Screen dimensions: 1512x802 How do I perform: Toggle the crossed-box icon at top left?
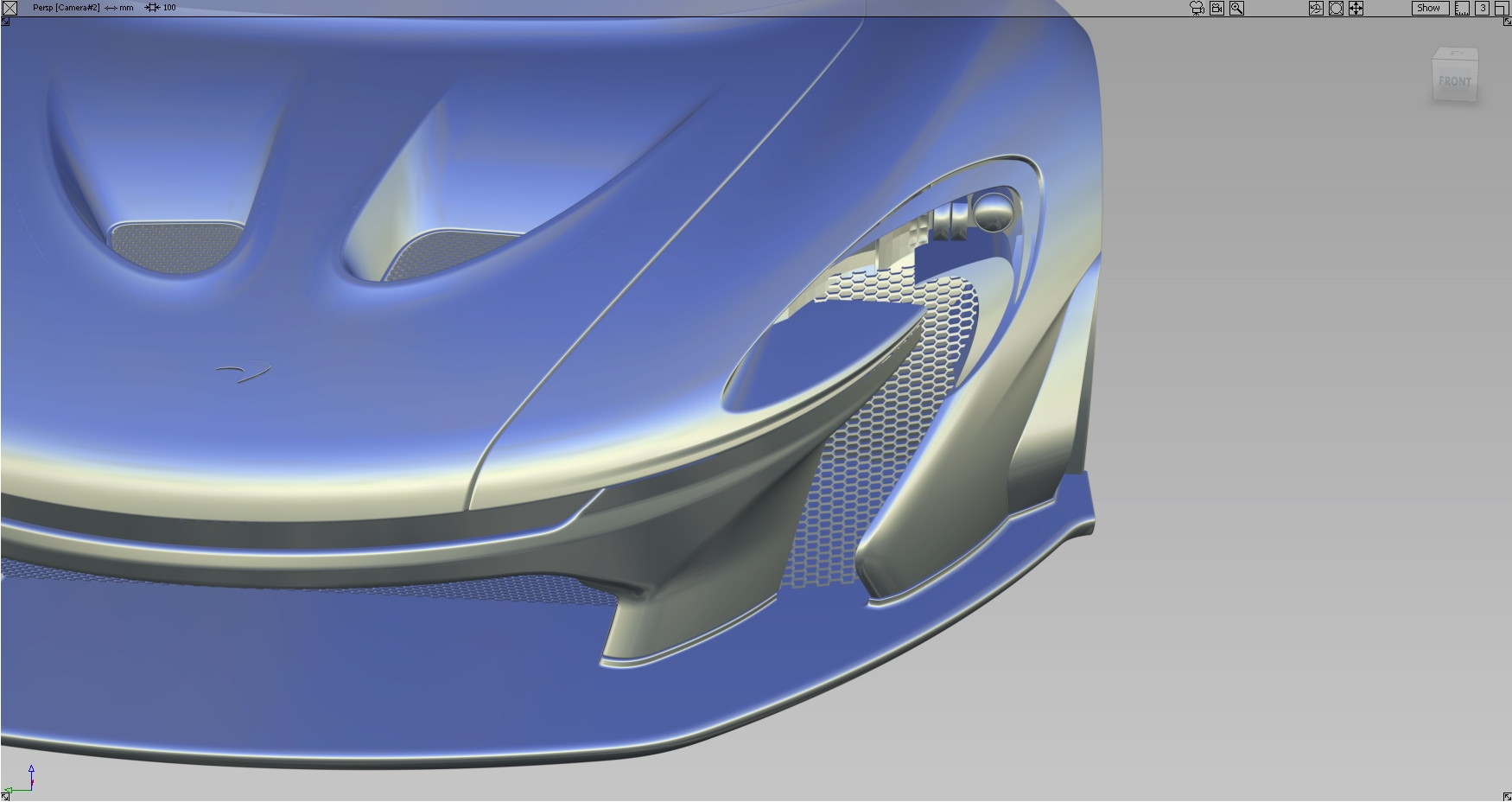click(x=10, y=8)
